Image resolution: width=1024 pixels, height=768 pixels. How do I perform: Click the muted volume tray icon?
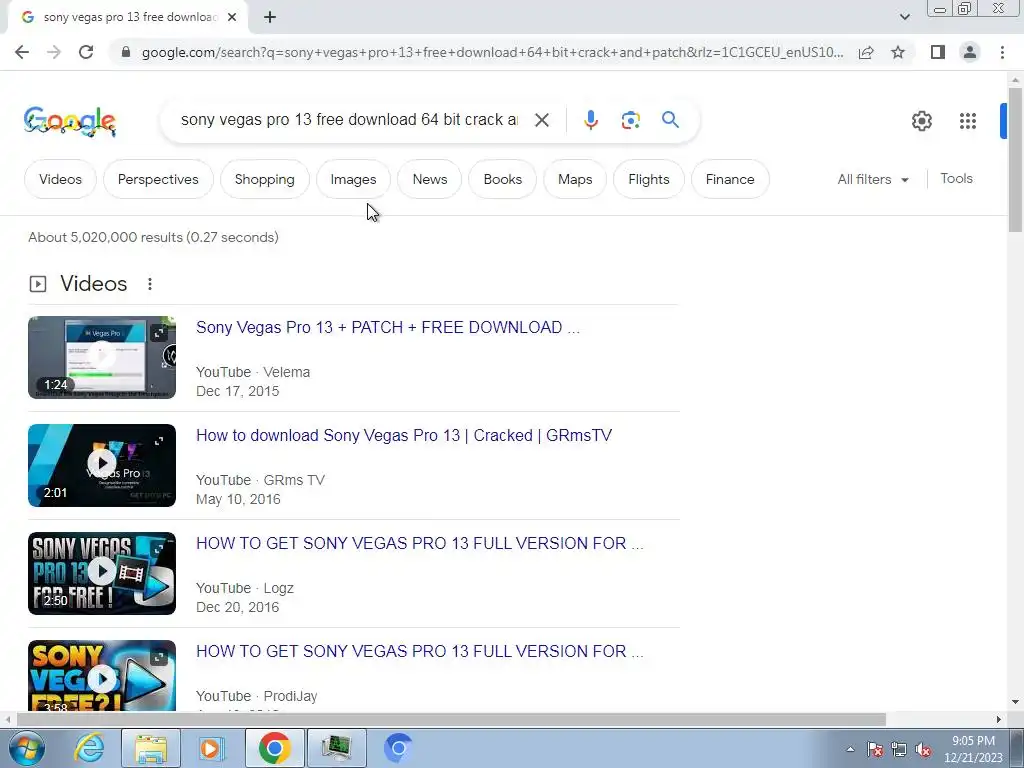coord(923,749)
